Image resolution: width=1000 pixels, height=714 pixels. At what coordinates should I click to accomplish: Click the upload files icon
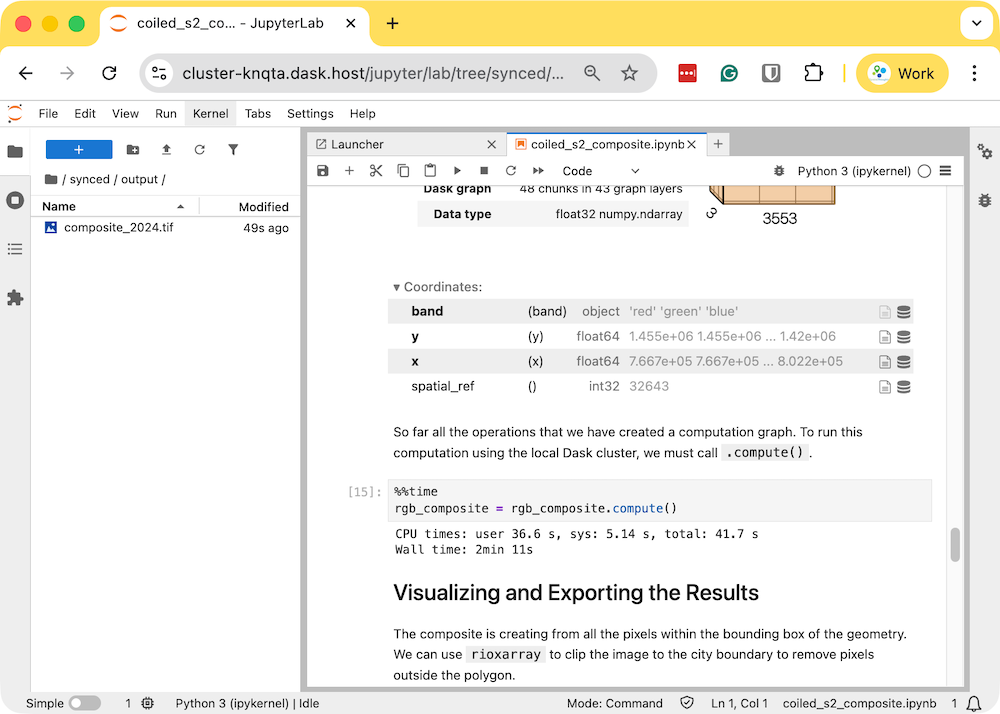166,150
